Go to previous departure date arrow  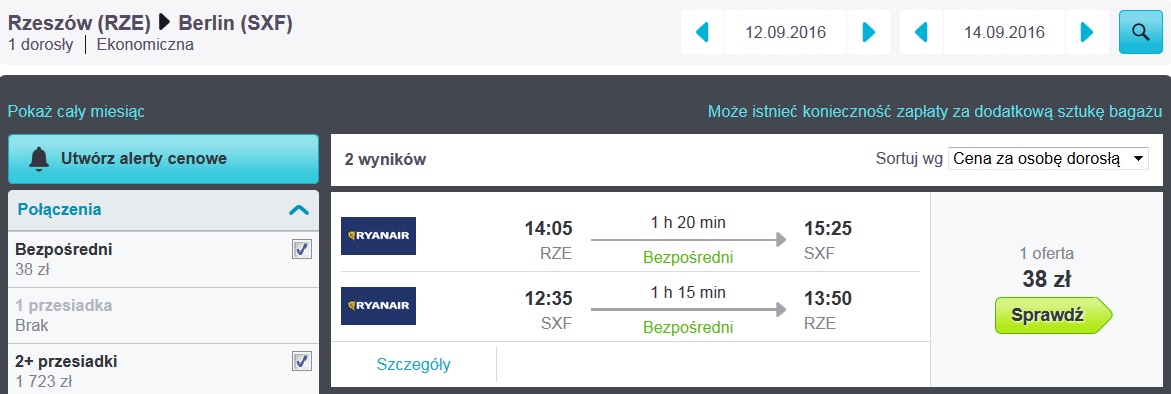pyautogui.click(x=702, y=32)
